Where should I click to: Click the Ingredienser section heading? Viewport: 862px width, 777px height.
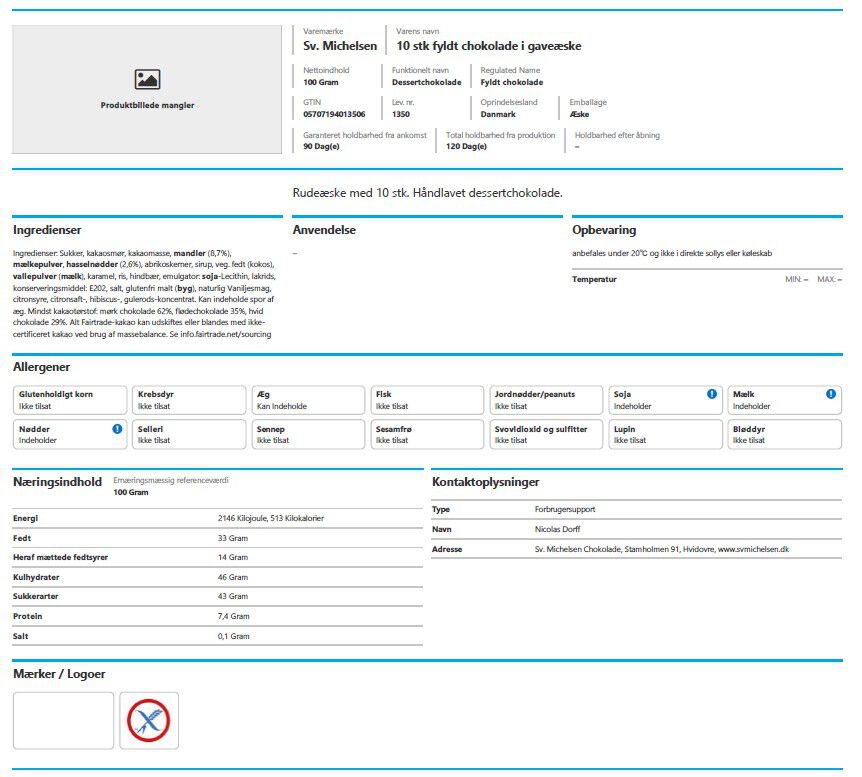coord(47,230)
